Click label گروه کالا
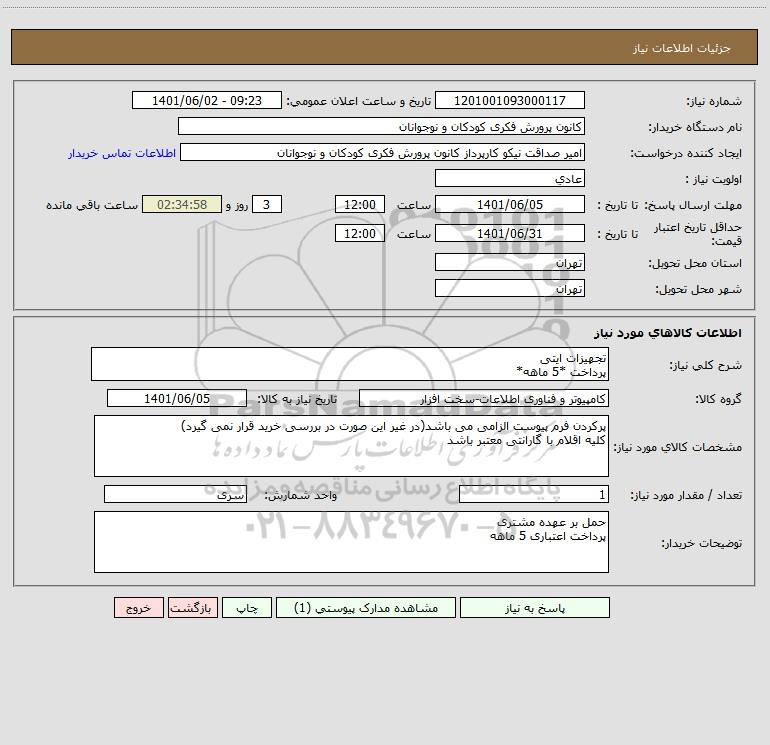 pos(718,399)
